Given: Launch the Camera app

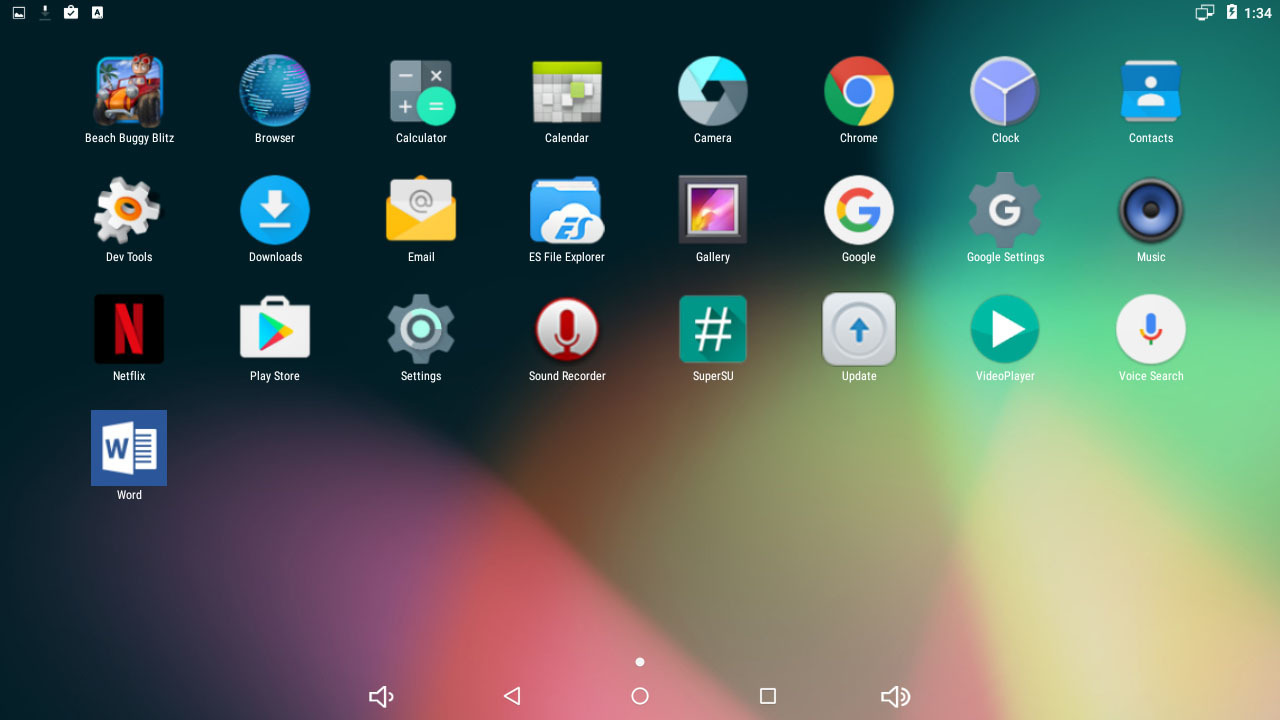Looking at the screenshot, I should (x=713, y=91).
